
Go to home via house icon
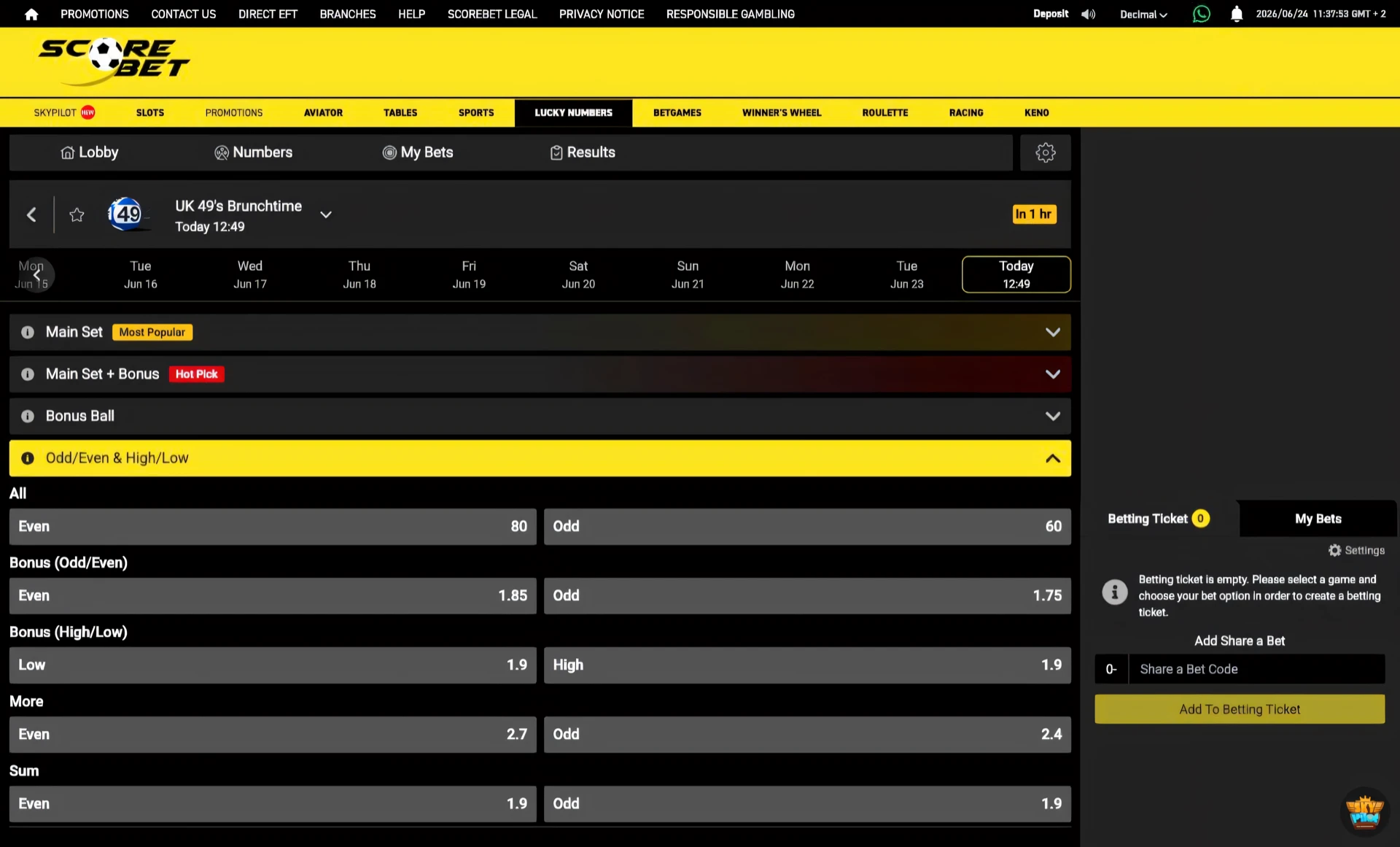coord(31,14)
